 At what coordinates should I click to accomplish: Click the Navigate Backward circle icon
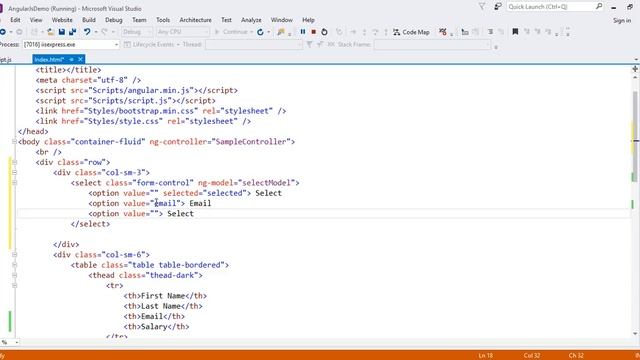(3, 32)
